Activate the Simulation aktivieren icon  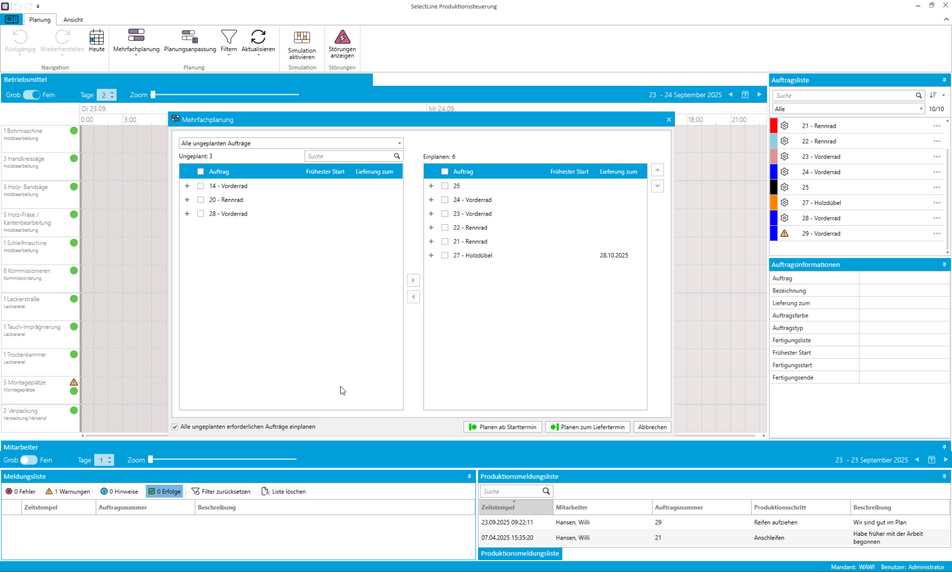tap(301, 39)
